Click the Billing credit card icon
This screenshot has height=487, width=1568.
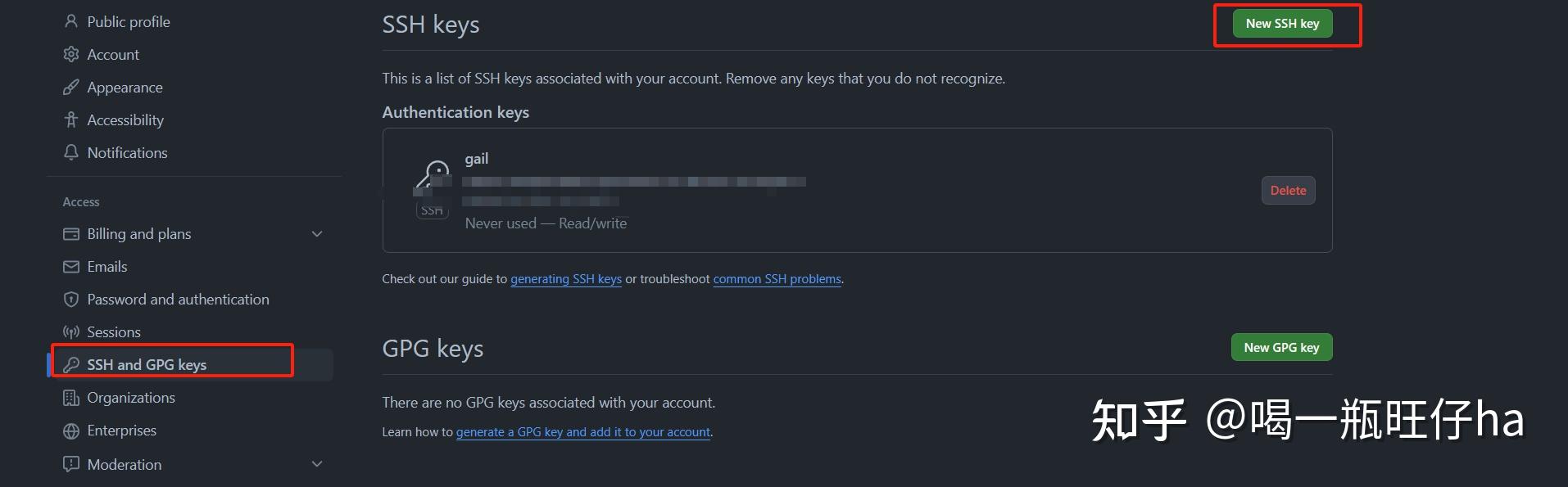coord(71,234)
